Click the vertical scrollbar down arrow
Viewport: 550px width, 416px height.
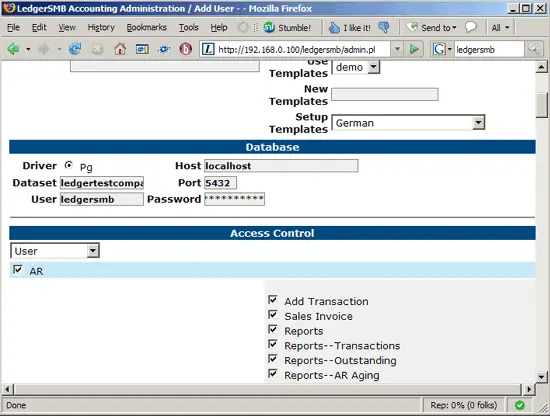pyautogui.click(x=542, y=377)
